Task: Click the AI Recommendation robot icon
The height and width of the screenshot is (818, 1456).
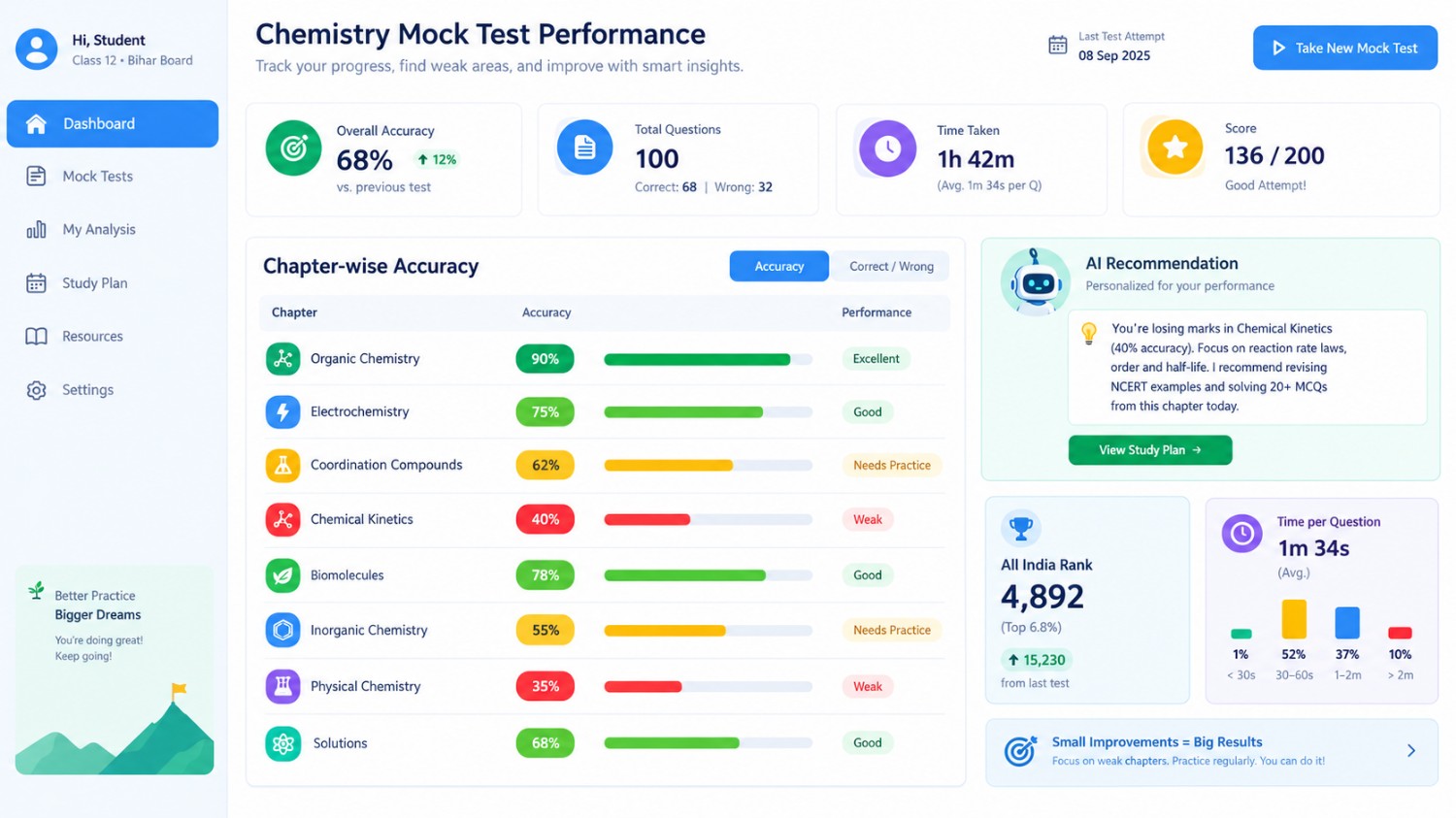Action: pyautogui.click(x=1036, y=280)
